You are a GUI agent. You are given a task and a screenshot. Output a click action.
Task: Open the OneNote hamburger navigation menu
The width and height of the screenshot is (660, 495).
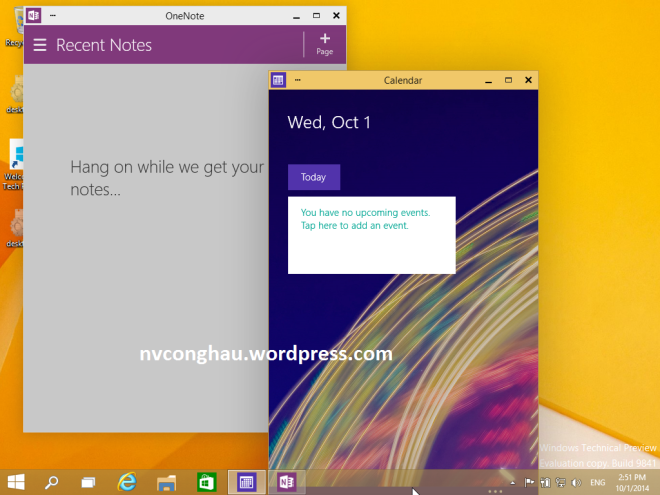[x=40, y=45]
